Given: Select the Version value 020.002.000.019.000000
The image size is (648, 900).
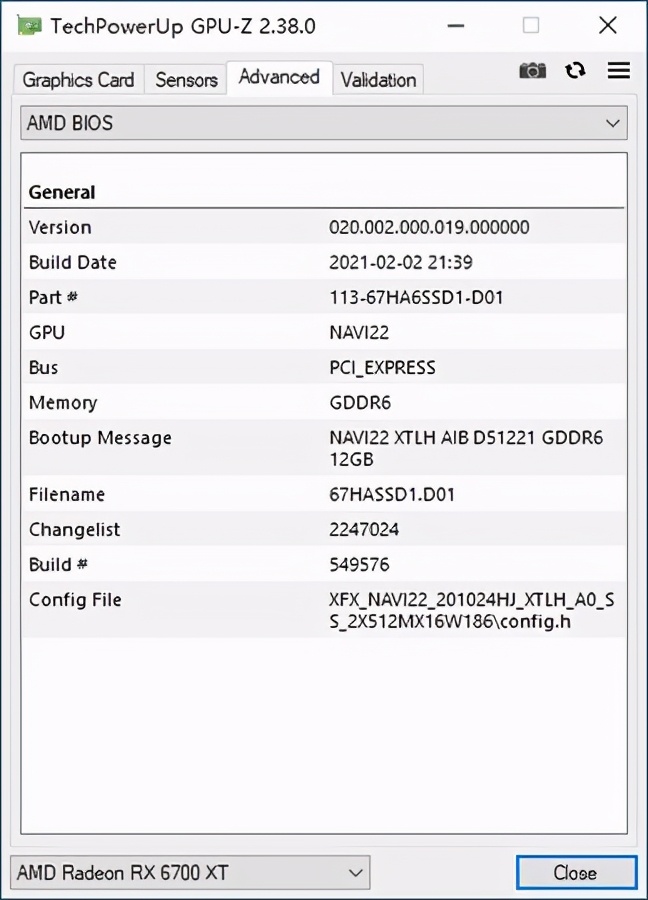Looking at the screenshot, I should tap(429, 227).
